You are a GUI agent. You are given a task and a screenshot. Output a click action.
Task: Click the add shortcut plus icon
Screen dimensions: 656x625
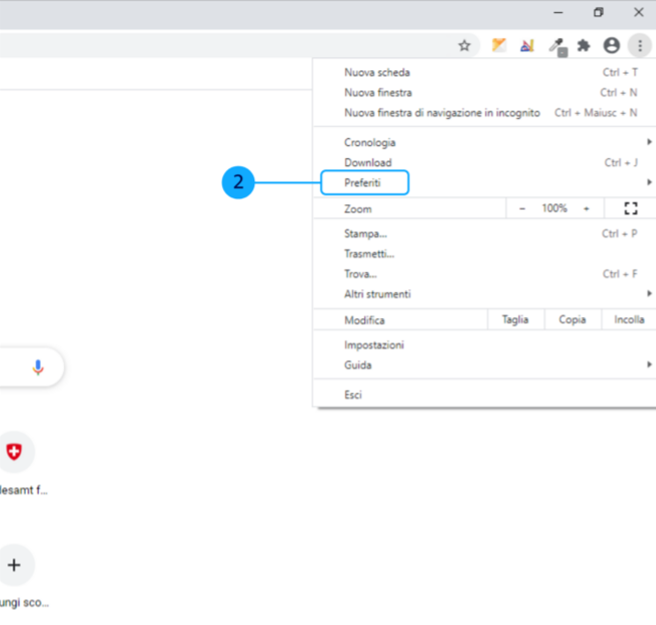14,565
